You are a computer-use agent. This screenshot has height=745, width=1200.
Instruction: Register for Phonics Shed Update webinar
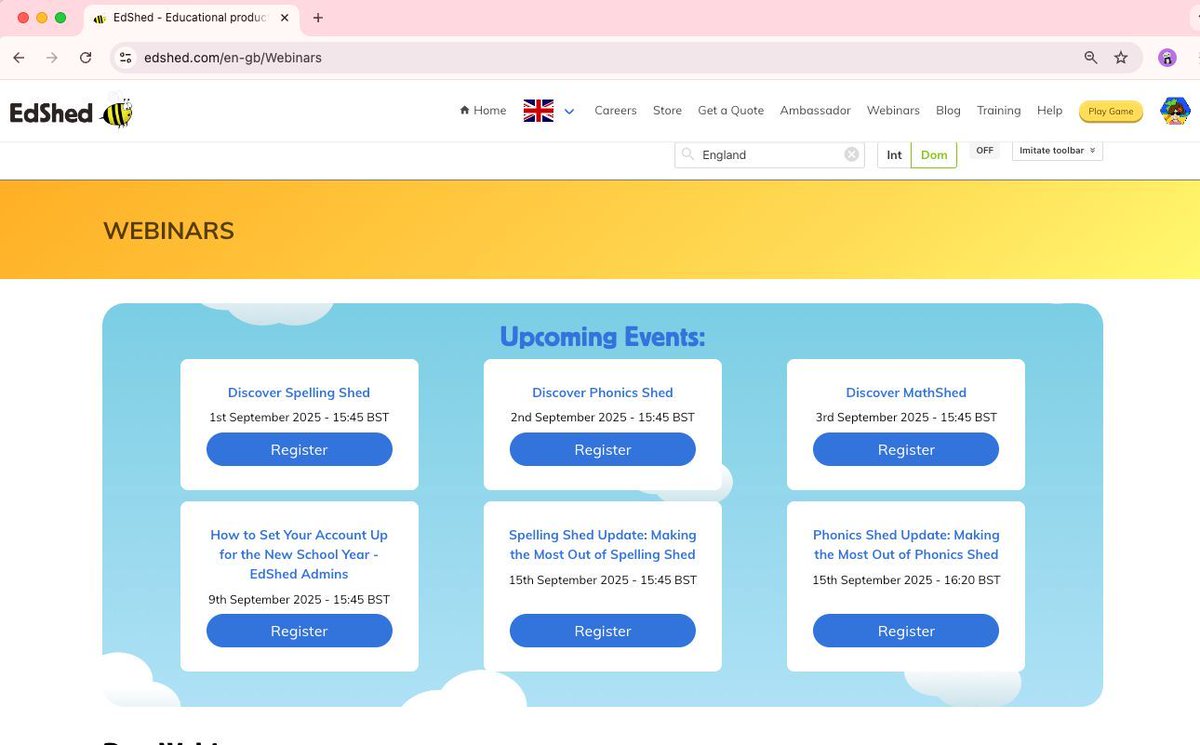pos(906,631)
